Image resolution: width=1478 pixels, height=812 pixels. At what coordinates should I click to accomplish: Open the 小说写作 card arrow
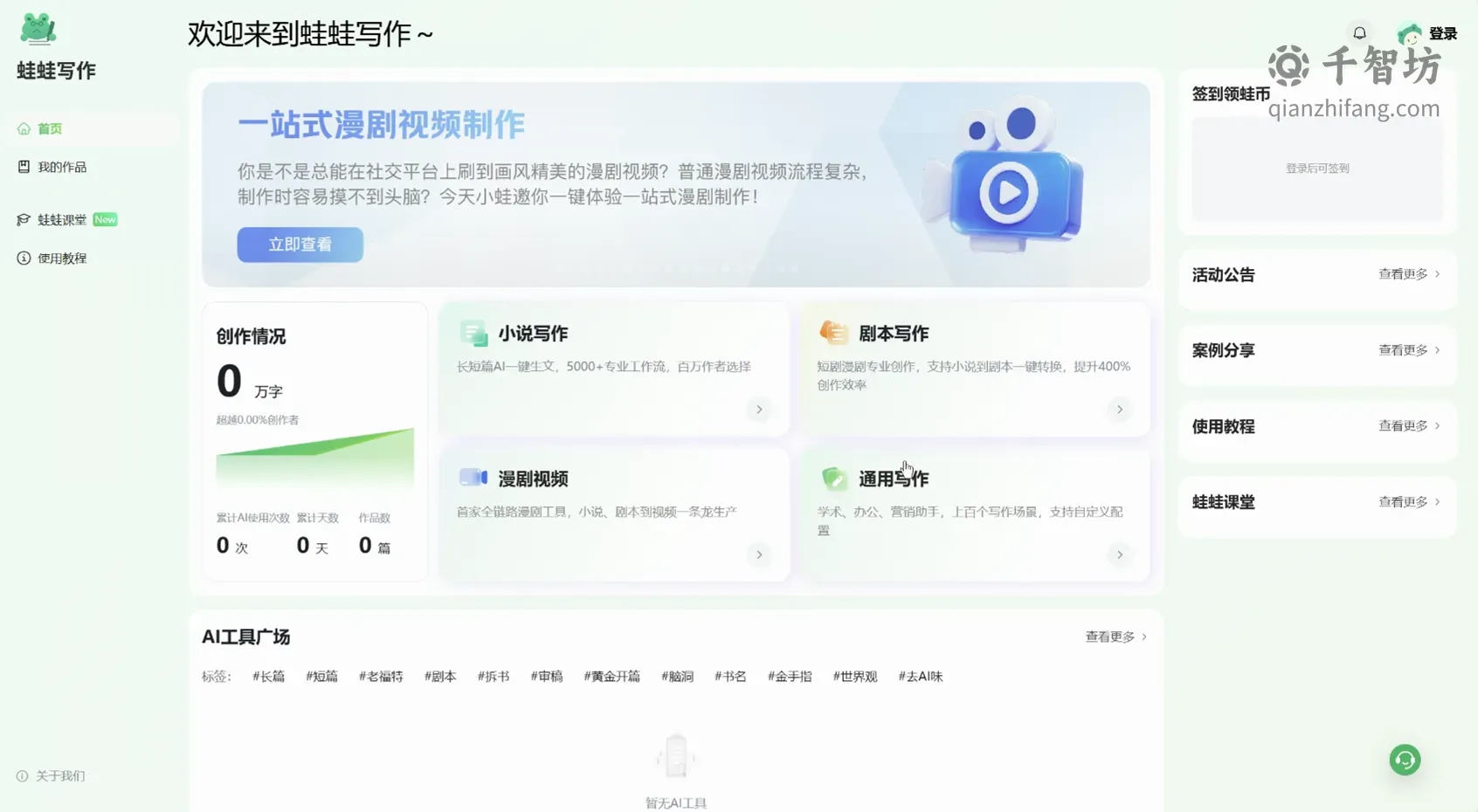click(x=759, y=409)
